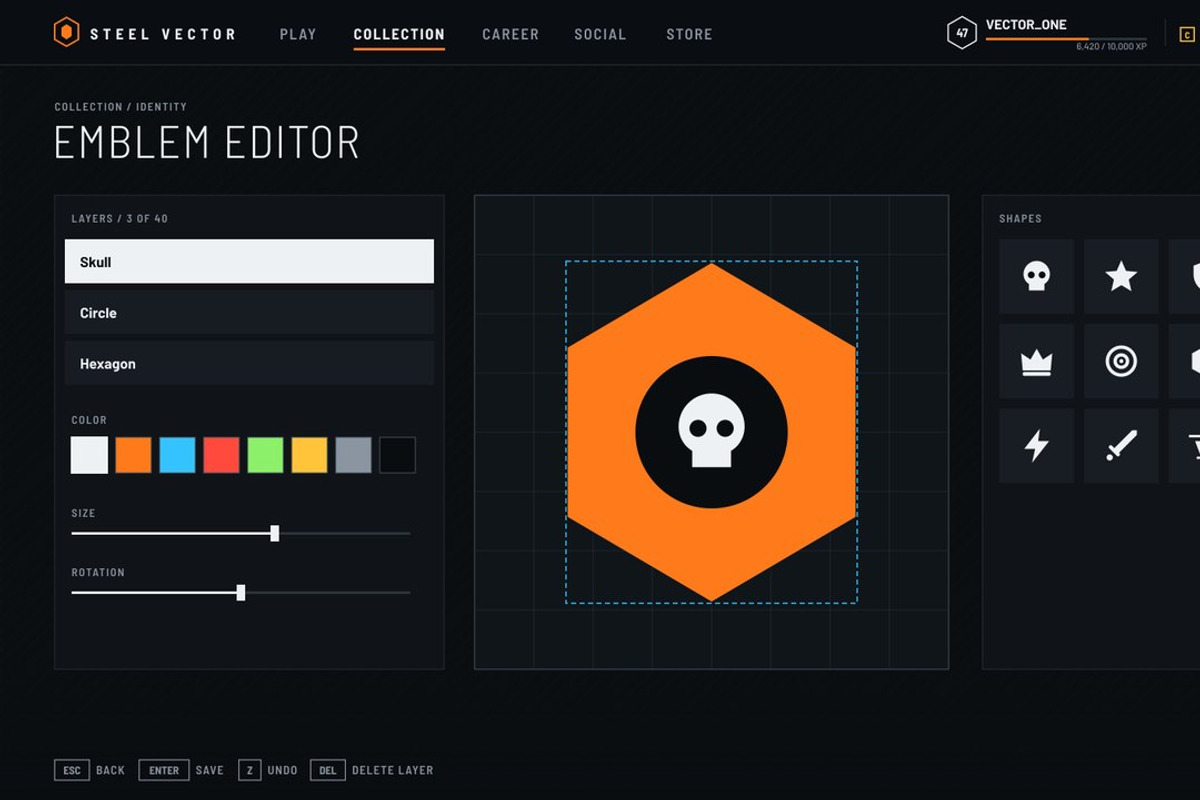Click the Back label in footer
1200x800 pixels.
click(x=110, y=770)
